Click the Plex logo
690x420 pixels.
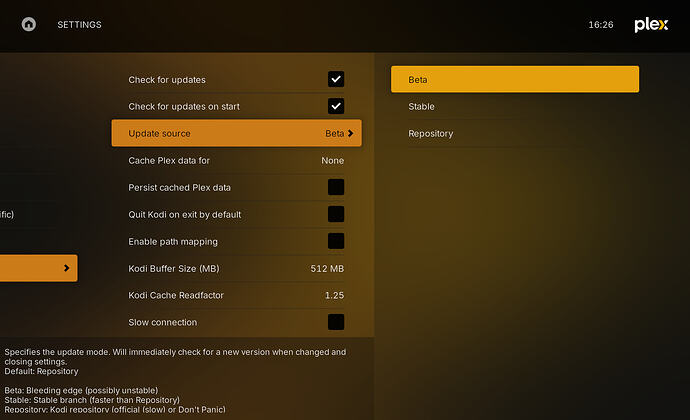(651, 25)
